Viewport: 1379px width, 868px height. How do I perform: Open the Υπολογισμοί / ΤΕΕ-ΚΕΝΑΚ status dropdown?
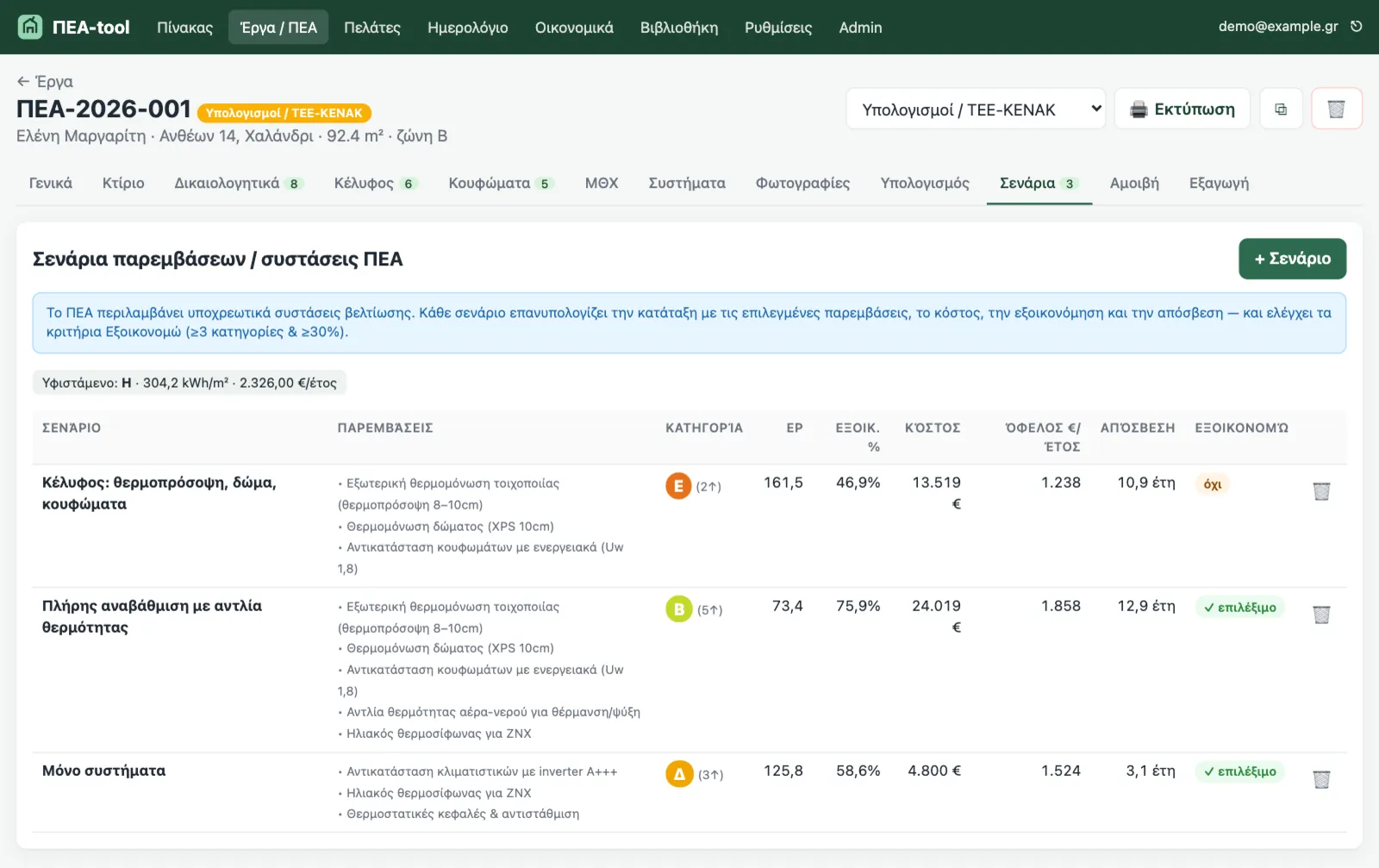pos(976,109)
